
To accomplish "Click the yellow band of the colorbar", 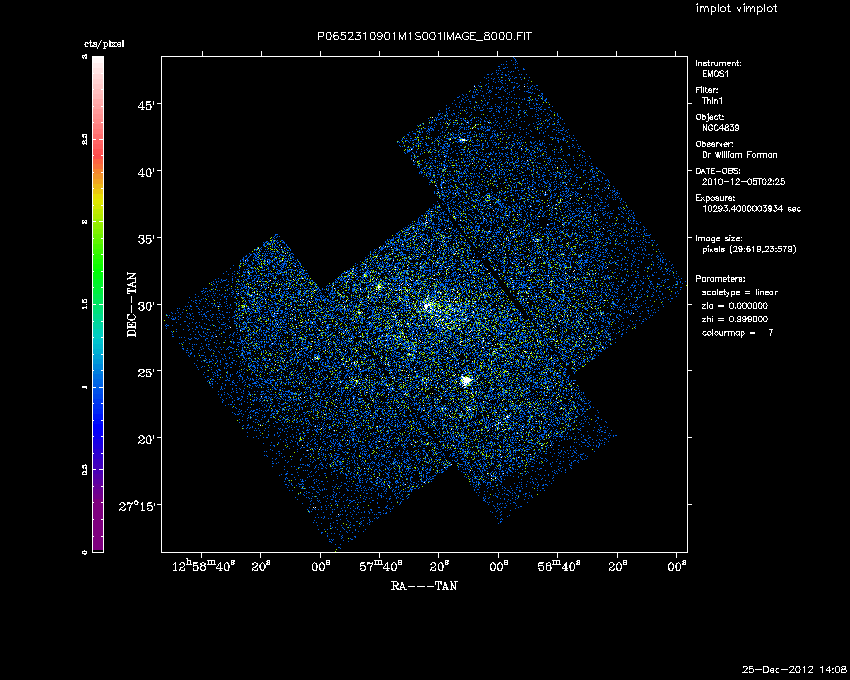I will pos(98,200).
